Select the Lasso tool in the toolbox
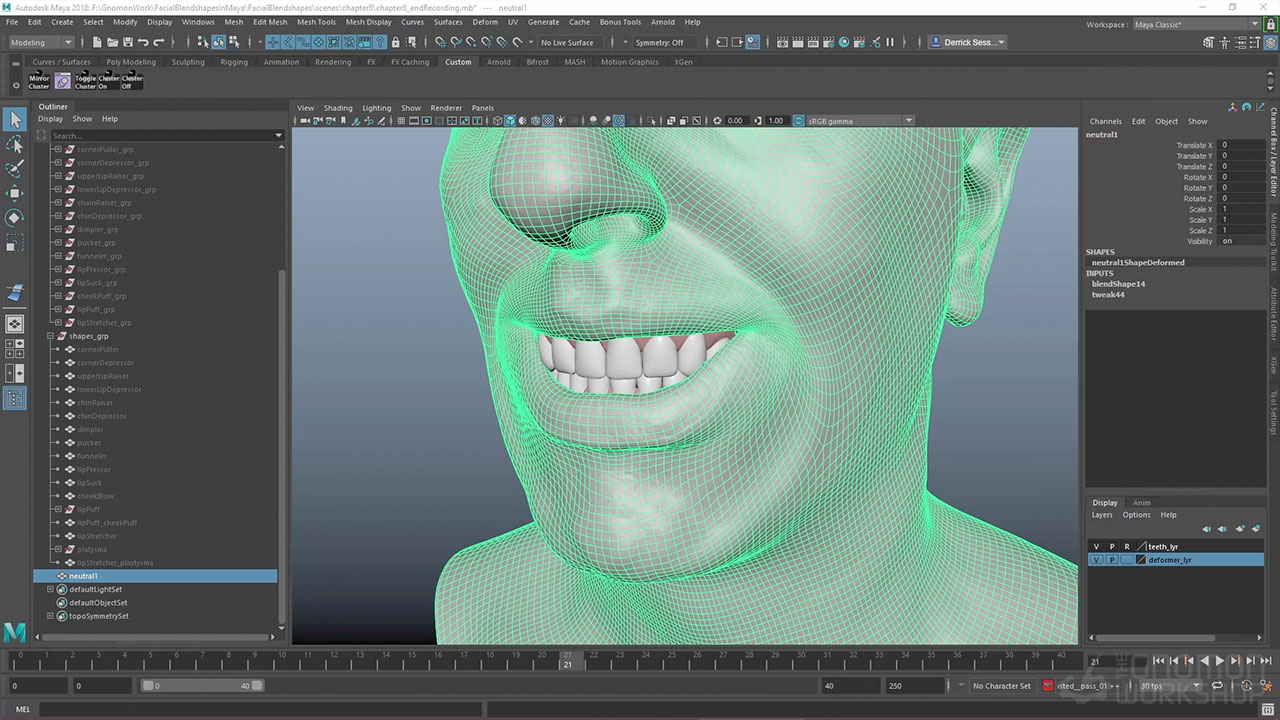Screen dimensions: 1280x720 tap(15, 144)
